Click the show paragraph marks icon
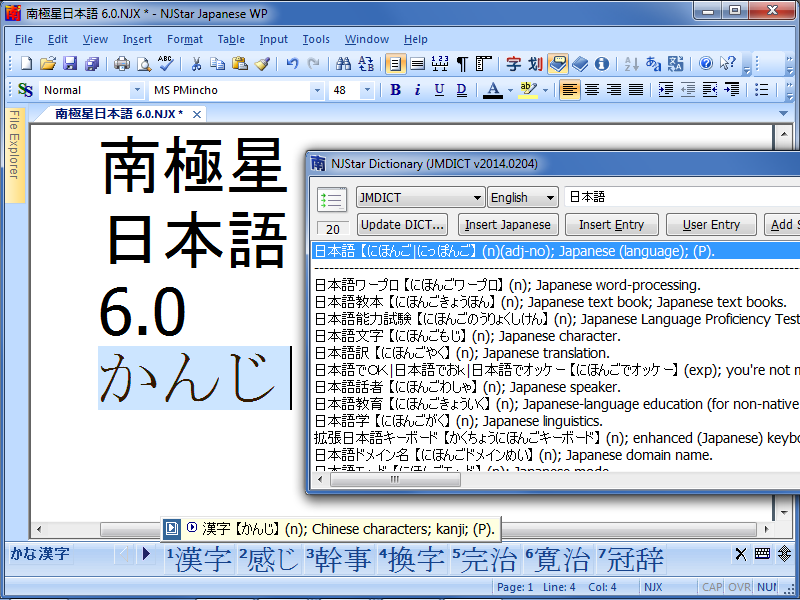 pyautogui.click(x=462, y=64)
